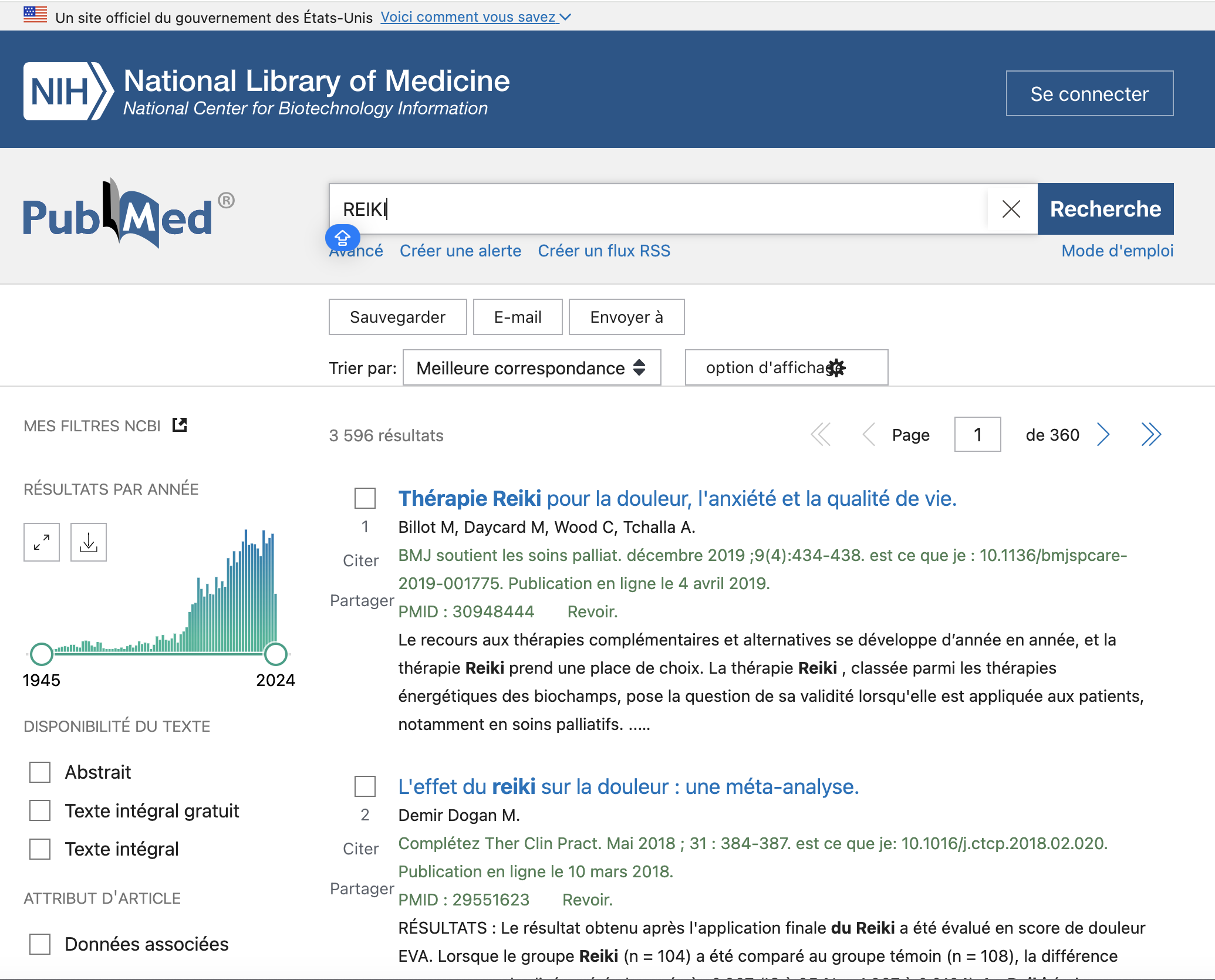Image resolution: width=1215 pixels, height=980 pixels.
Task: Click the E-mail button
Action: click(x=518, y=317)
